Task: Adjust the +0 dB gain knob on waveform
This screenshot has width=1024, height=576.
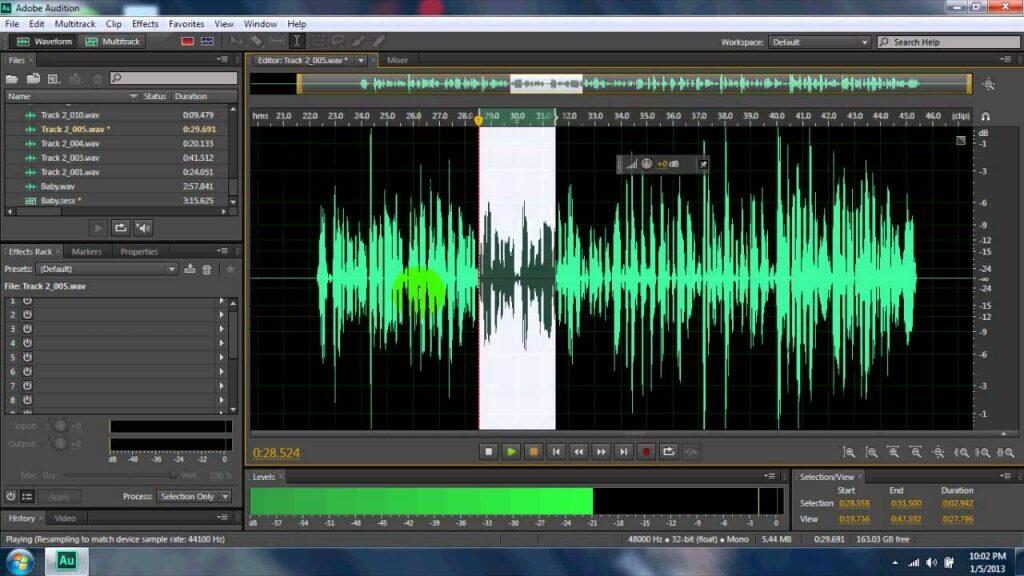Action: pos(646,164)
